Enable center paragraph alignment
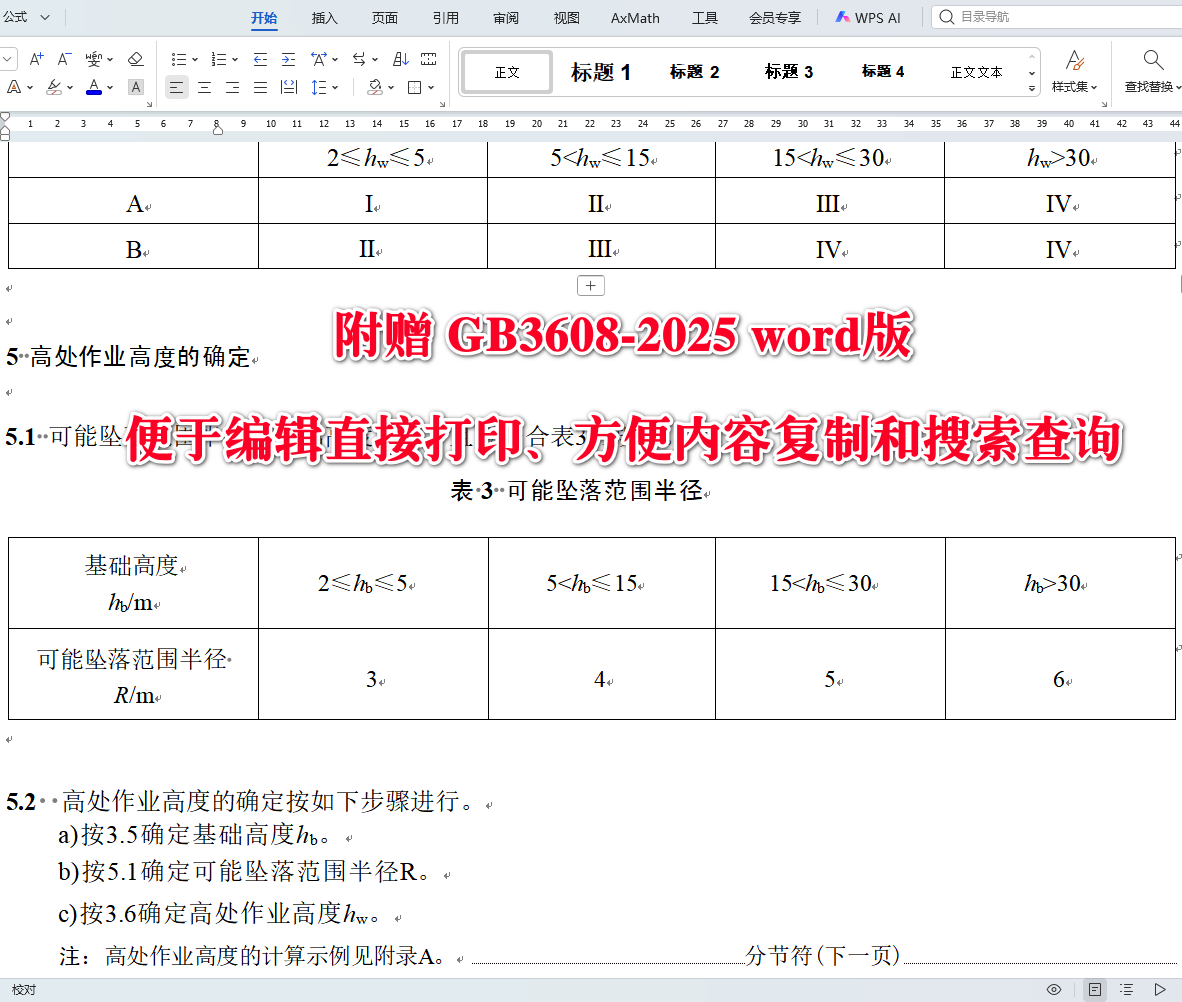 (x=203, y=87)
